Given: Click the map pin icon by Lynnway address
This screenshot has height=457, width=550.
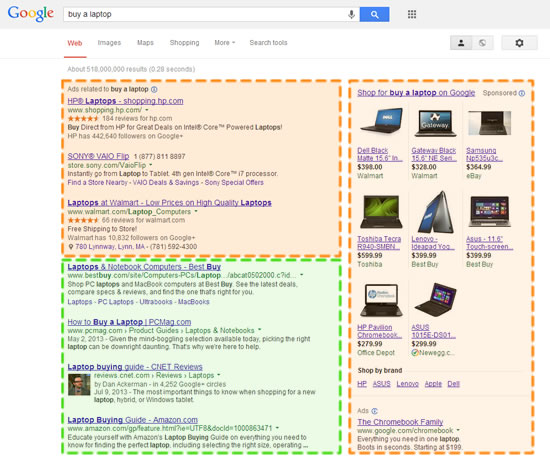Looking at the screenshot, I should 71,247.
